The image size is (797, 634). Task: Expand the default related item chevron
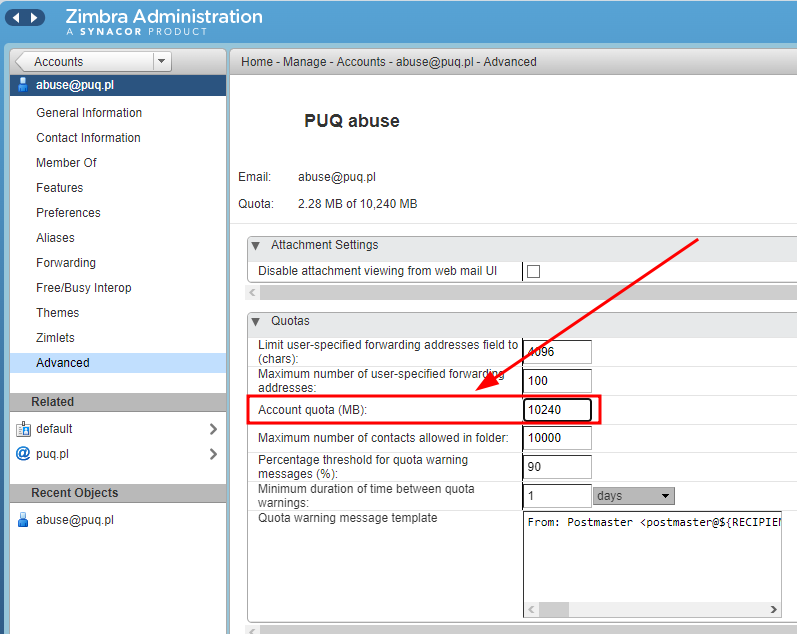coord(213,429)
